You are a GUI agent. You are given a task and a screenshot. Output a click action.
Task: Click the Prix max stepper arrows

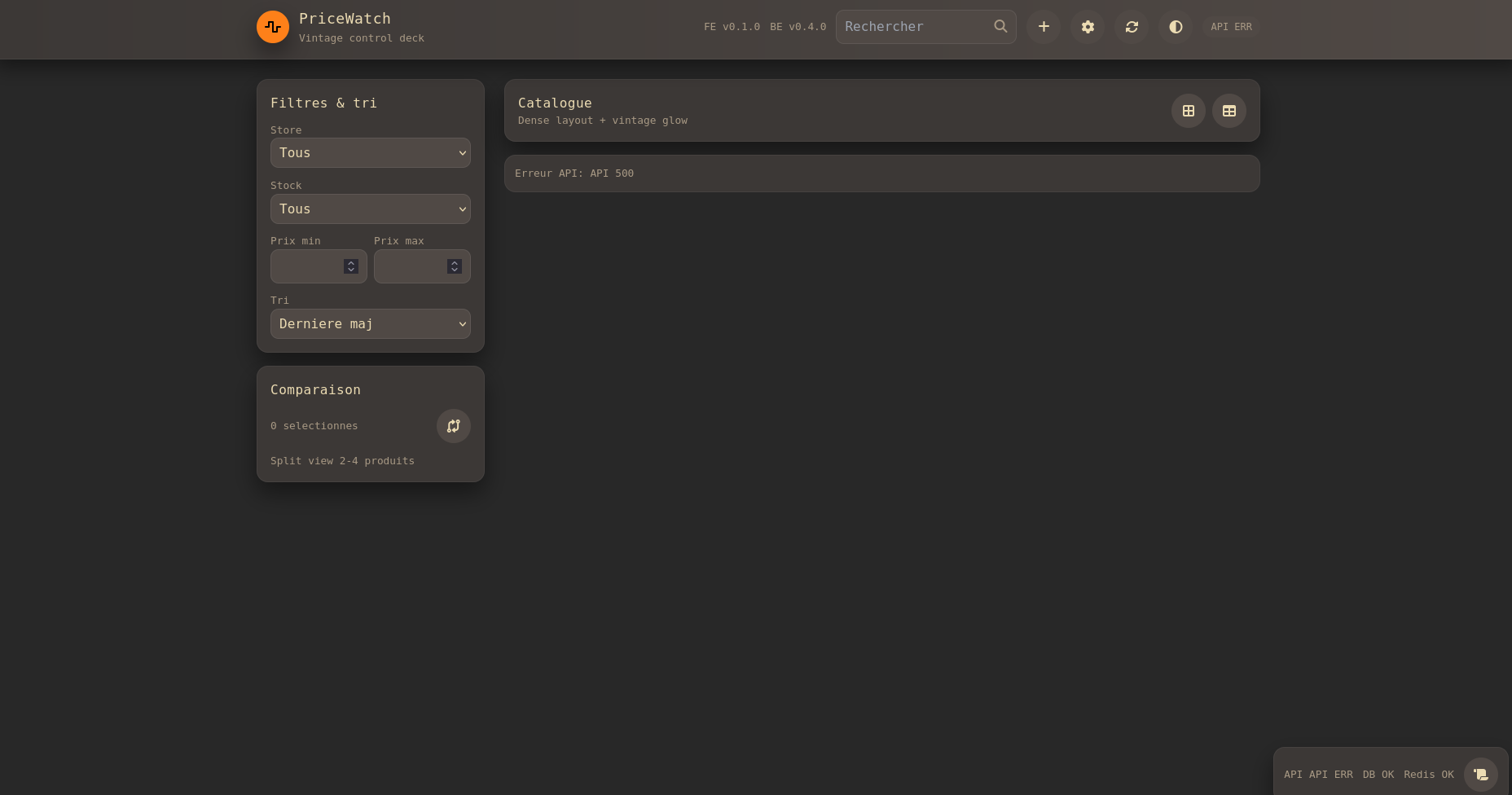tap(455, 266)
